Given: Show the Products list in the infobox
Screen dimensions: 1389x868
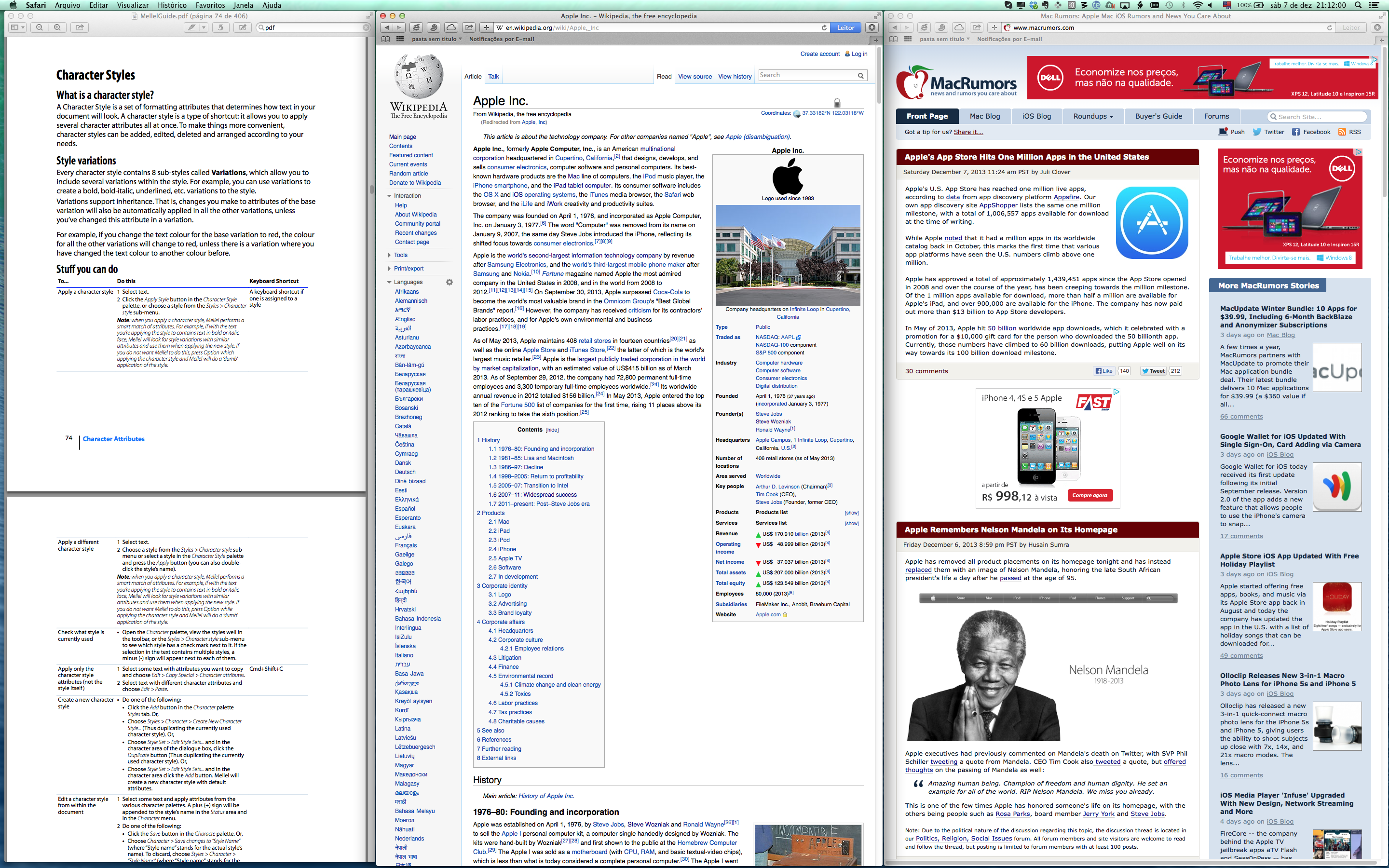Looking at the screenshot, I should pos(851,513).
